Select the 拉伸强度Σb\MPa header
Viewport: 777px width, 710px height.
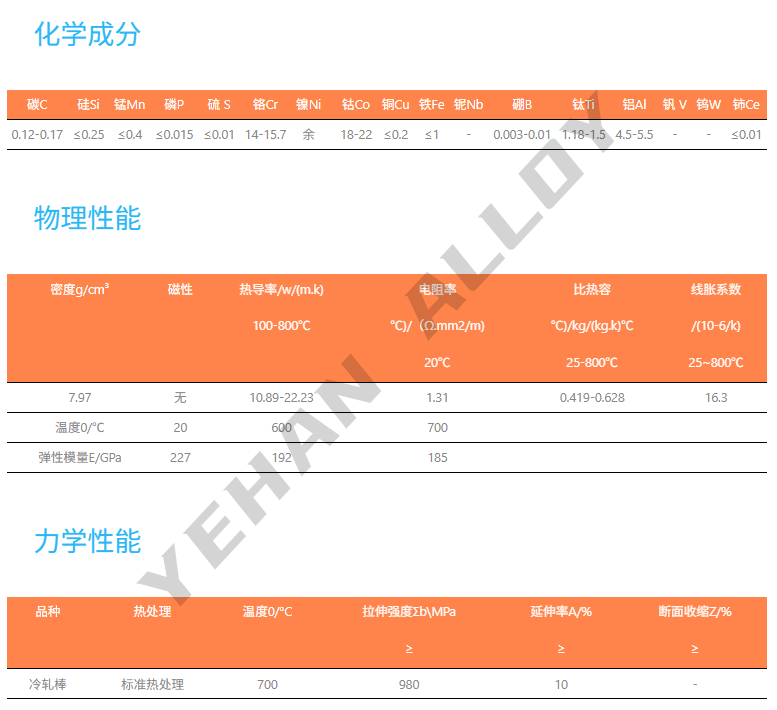click(409, 612)
